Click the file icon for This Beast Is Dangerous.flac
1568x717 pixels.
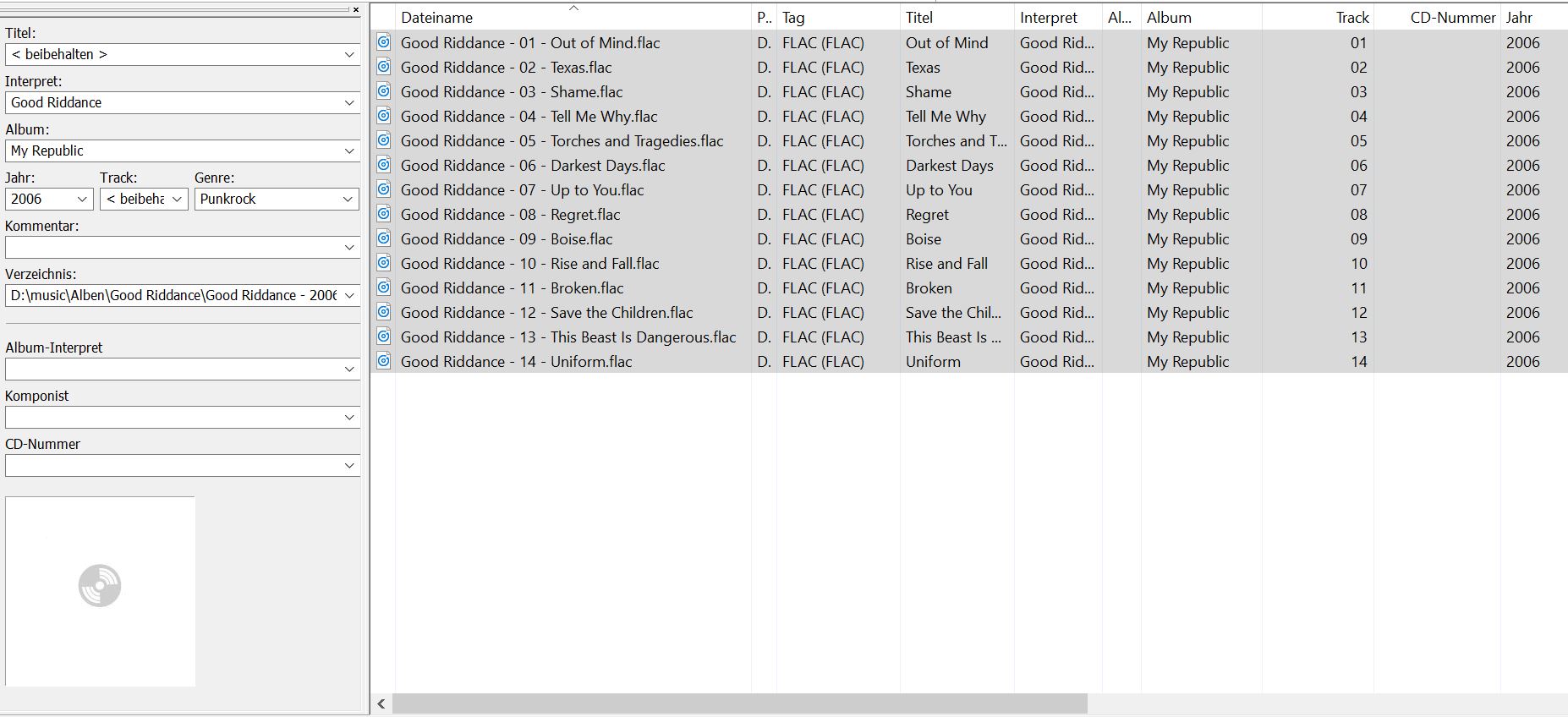click(x=383, y=337)
